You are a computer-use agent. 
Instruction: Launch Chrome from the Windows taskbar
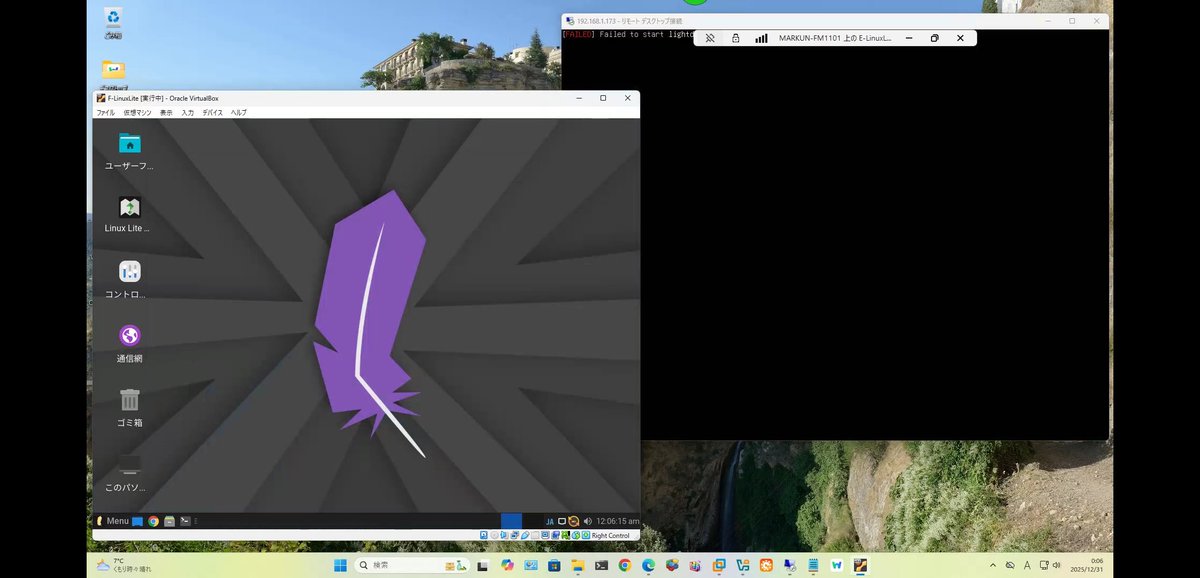click(x=625, y=565)
